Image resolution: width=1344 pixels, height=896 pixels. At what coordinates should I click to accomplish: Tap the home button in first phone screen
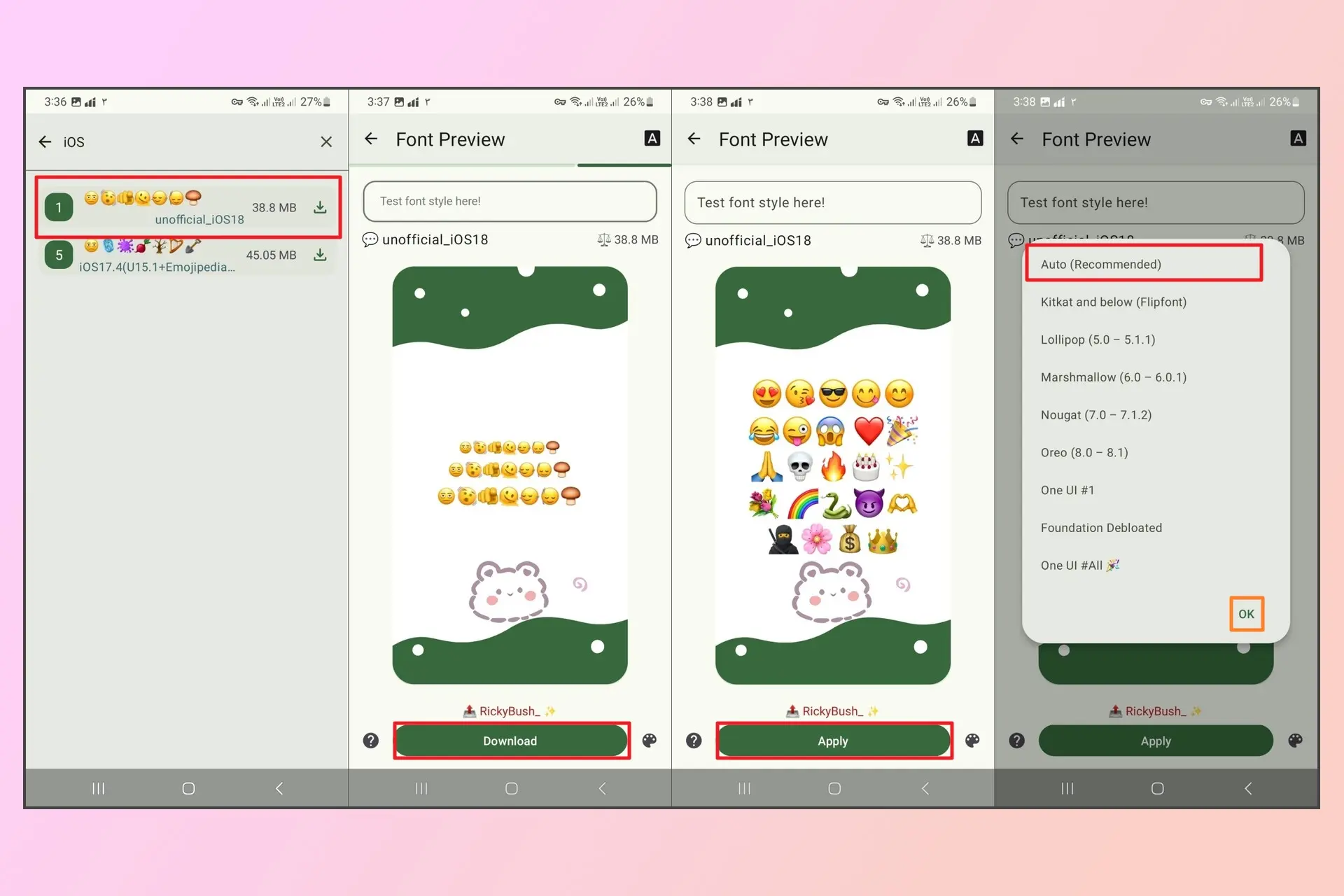tap(188, 789)
